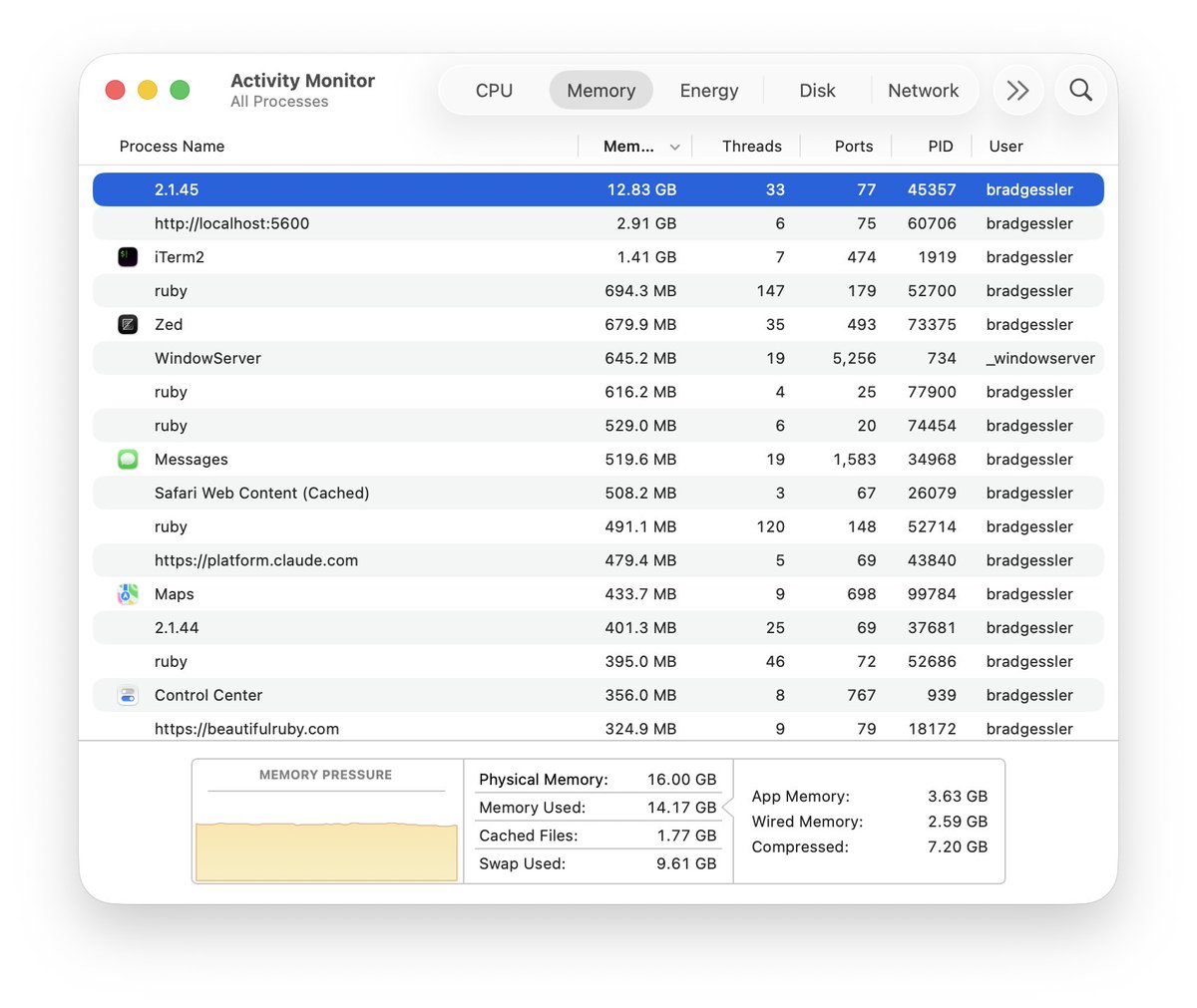This screenshot has height=1008, width=1197.
Task: Click the 2.91 GB memory value
Action: pyautogui.click(x=646, y=223)
